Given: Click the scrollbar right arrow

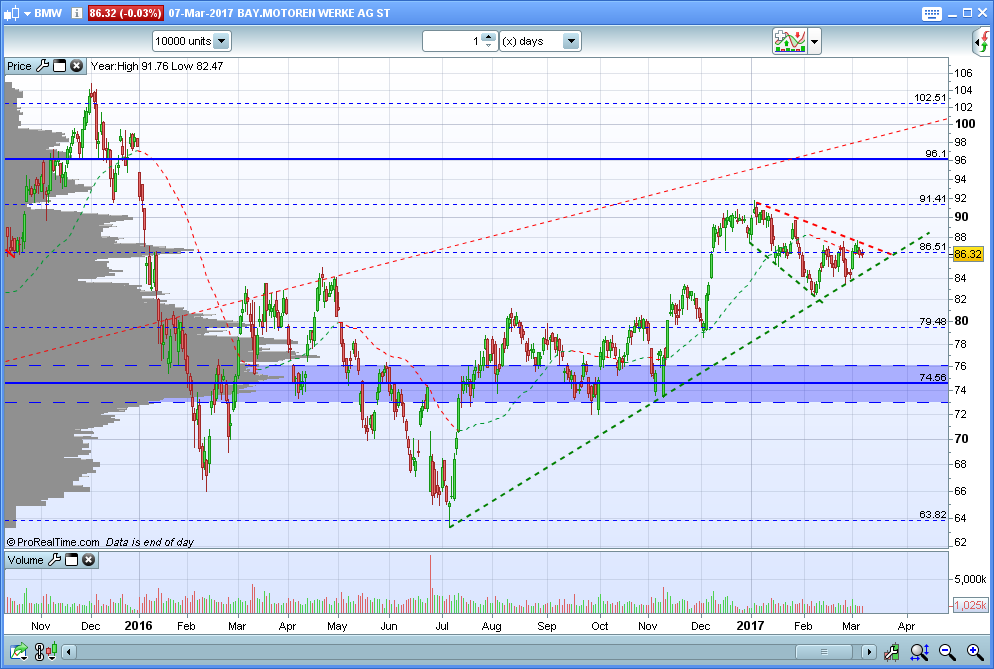Looking at the screenshot, I should [868, 652].
